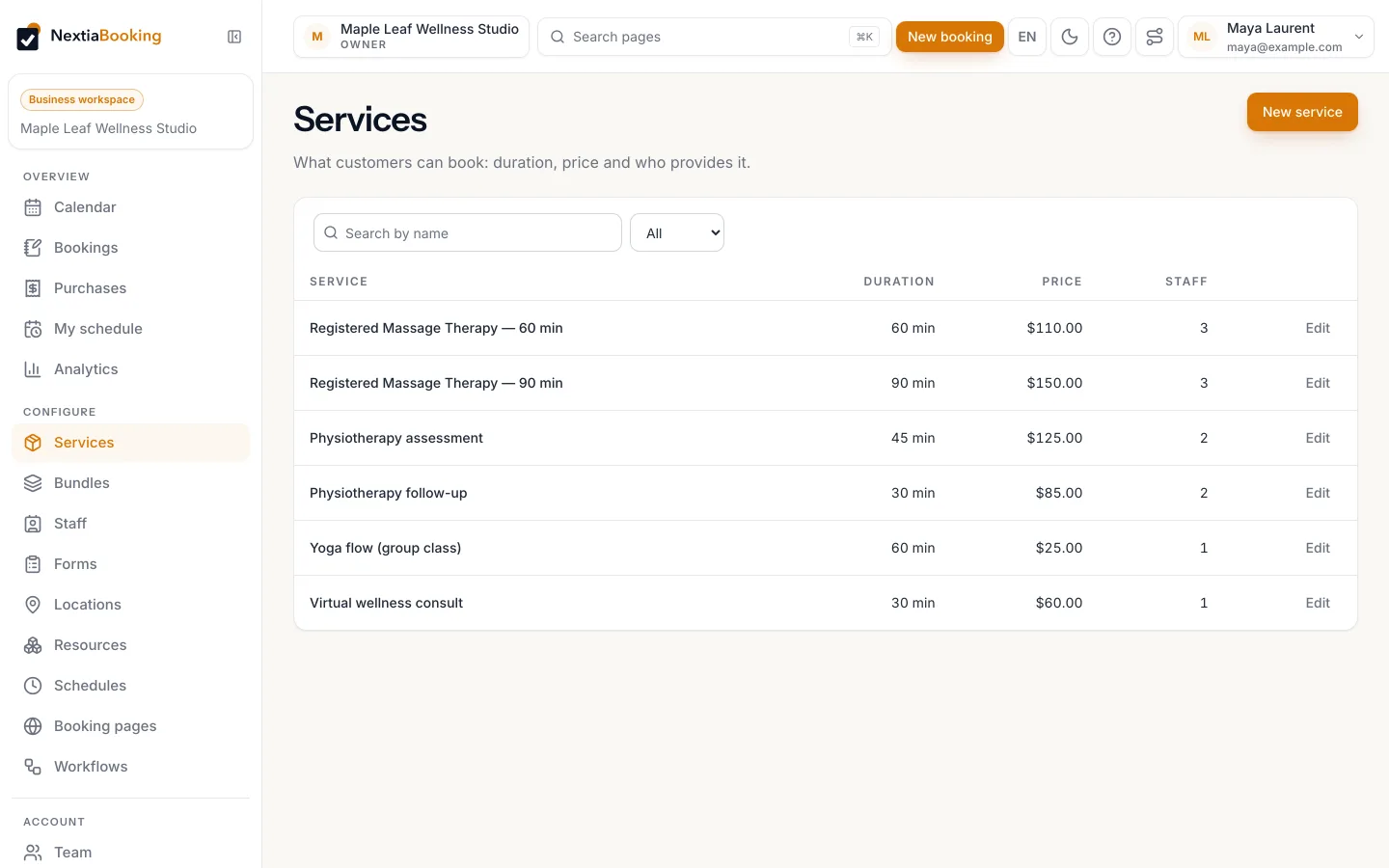
Task: Click the Bundles layers icon
Action: pos(33,483)
